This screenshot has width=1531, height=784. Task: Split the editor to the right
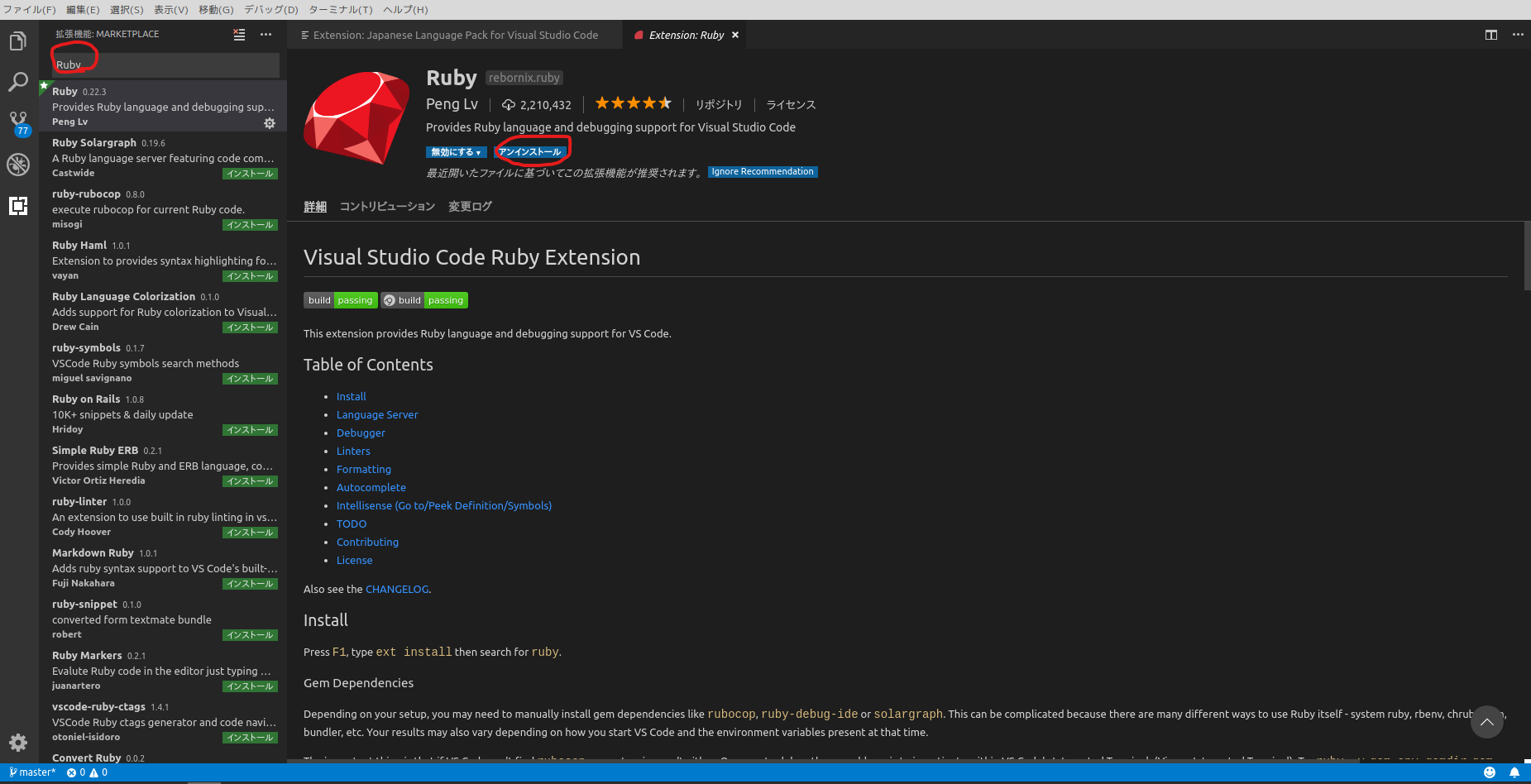(x=1491, y=35)
